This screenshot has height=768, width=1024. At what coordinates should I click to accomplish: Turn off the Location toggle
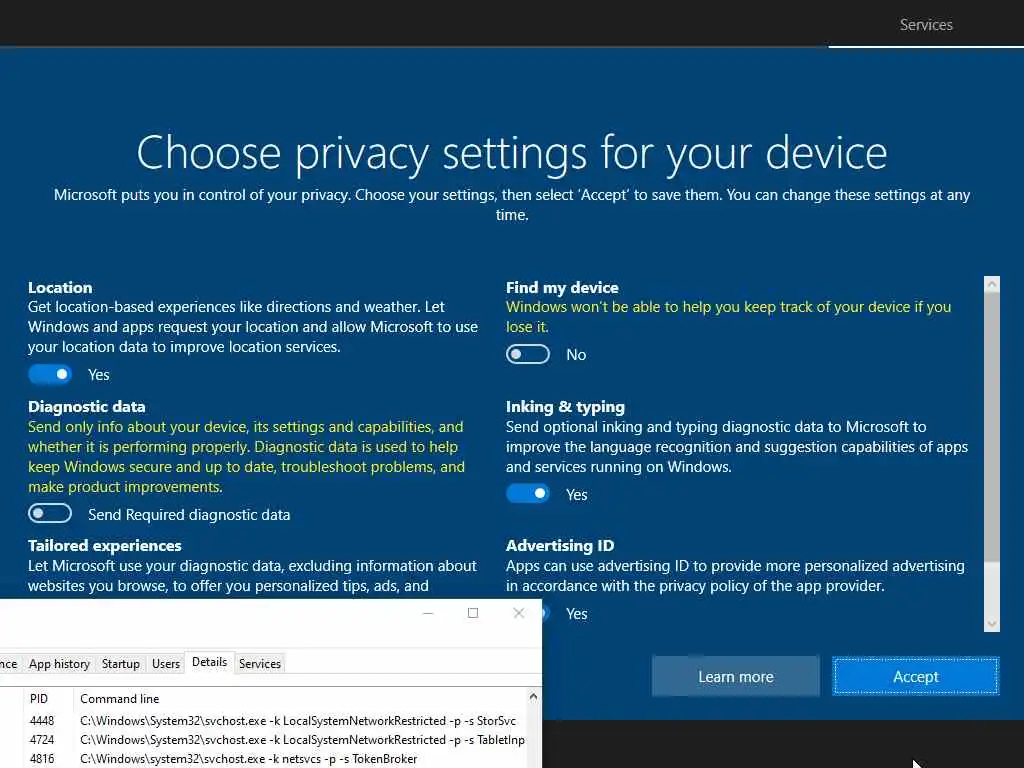(50, 374)
